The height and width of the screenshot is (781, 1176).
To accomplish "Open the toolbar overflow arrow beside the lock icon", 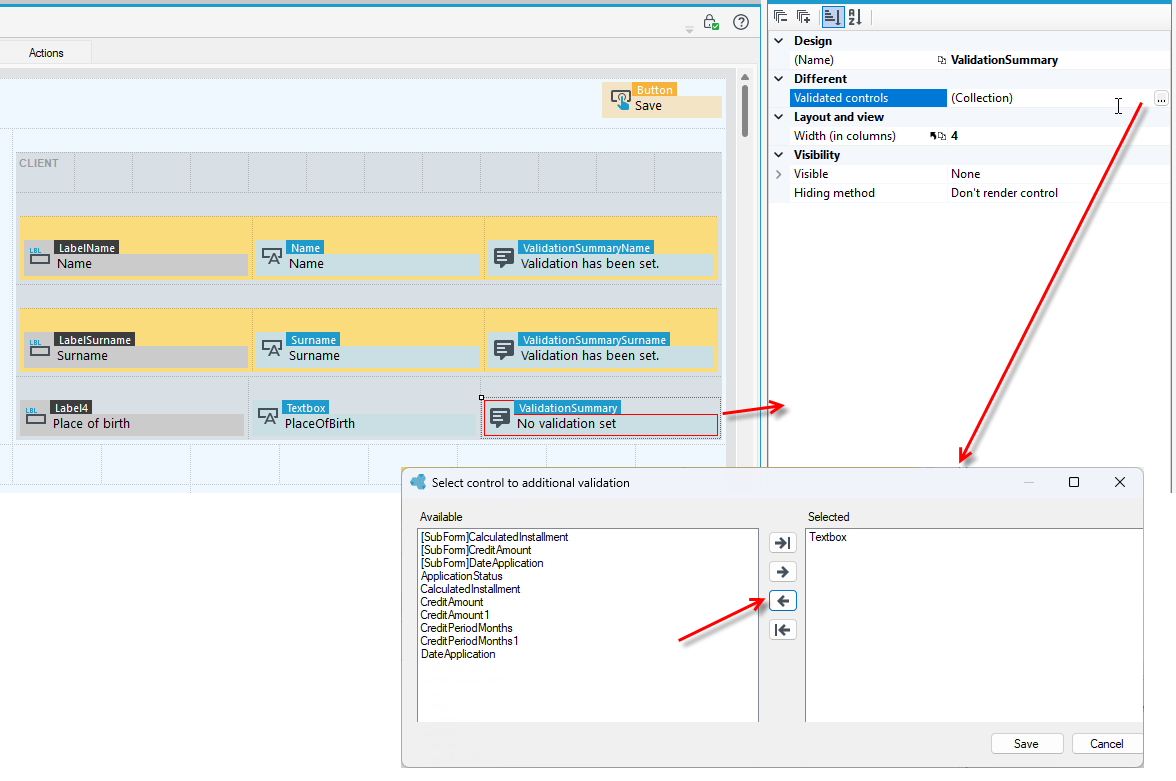I will tap(689, 30).
